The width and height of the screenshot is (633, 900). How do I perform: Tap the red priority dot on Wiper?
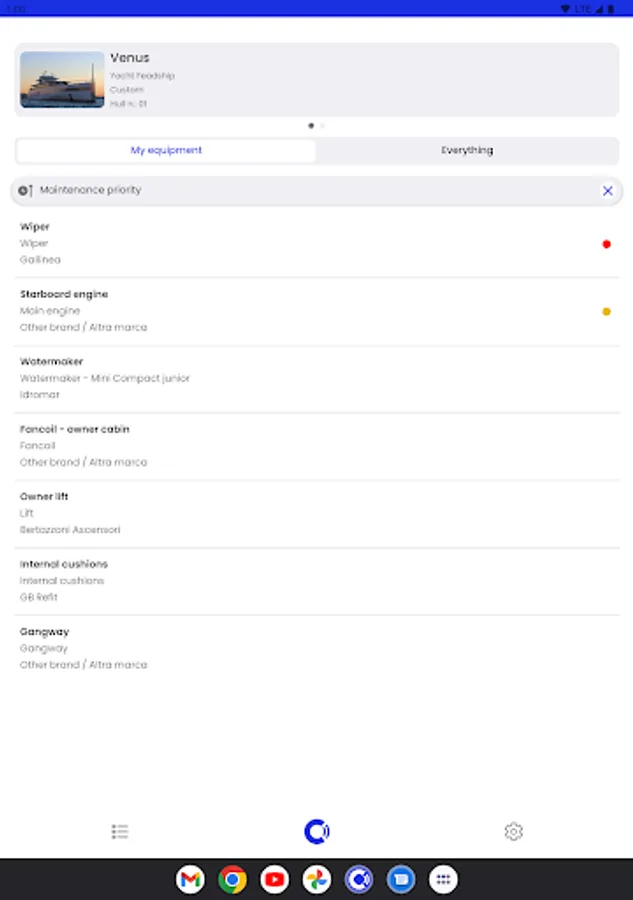point(606,244)
